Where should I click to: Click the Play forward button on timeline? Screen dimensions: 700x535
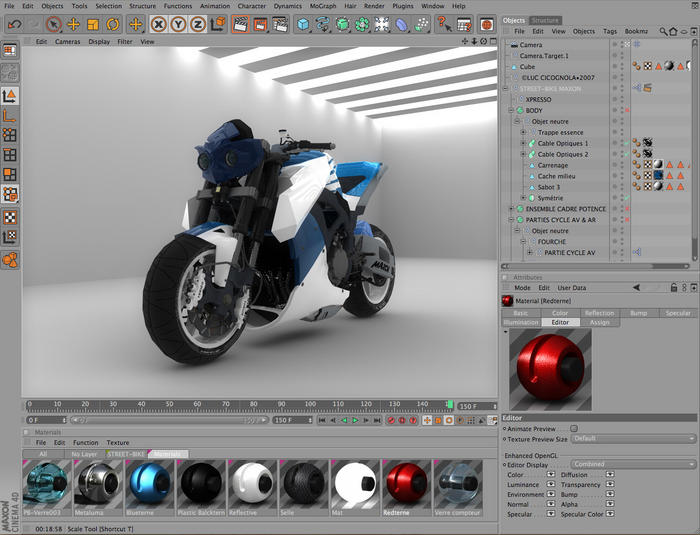(x=355, y=421)
